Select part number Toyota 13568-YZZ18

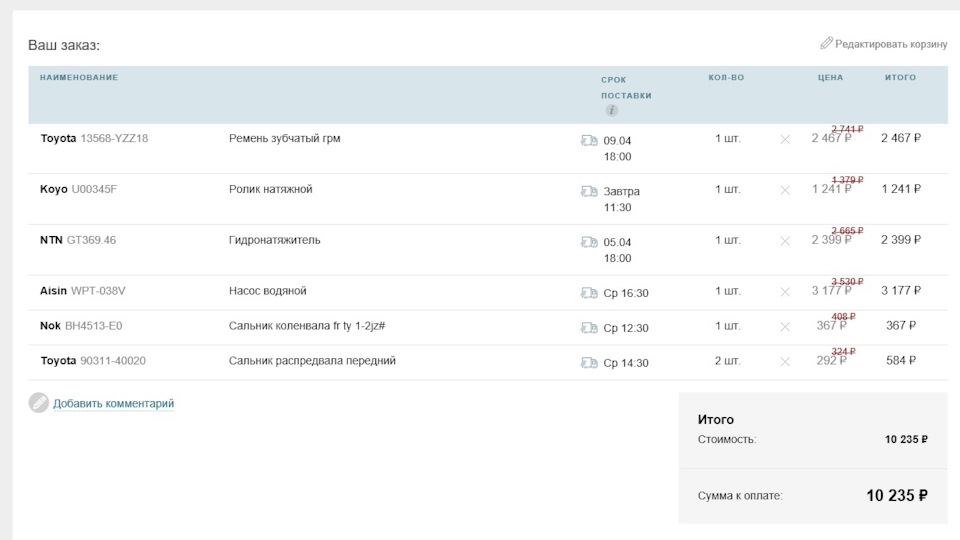click(94, 138)
